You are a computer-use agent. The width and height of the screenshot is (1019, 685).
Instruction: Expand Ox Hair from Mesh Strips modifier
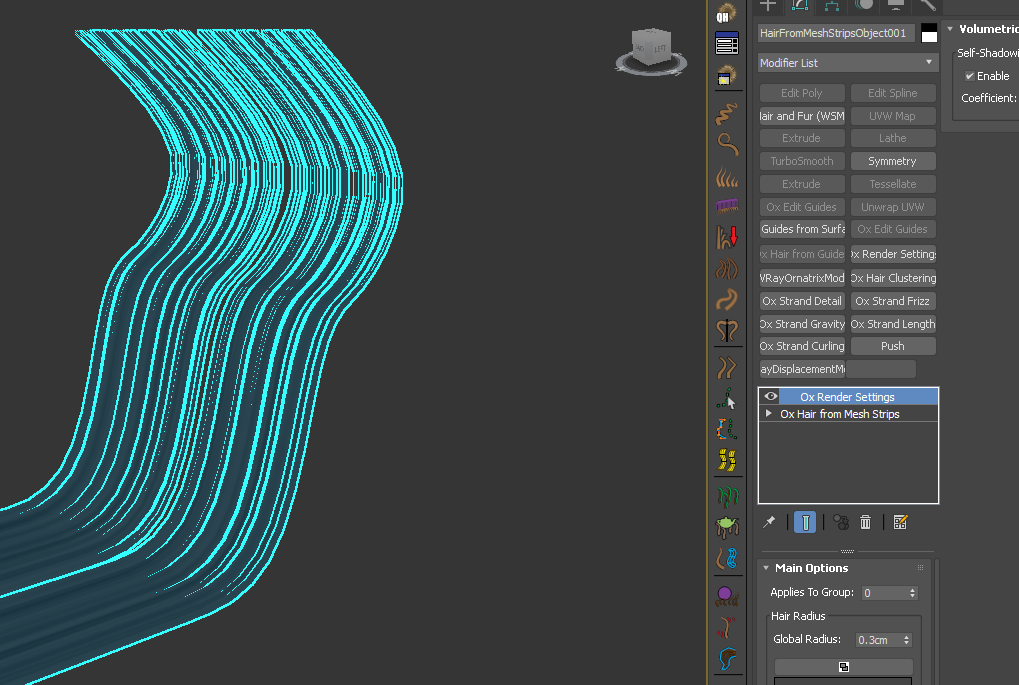[769, 414]
